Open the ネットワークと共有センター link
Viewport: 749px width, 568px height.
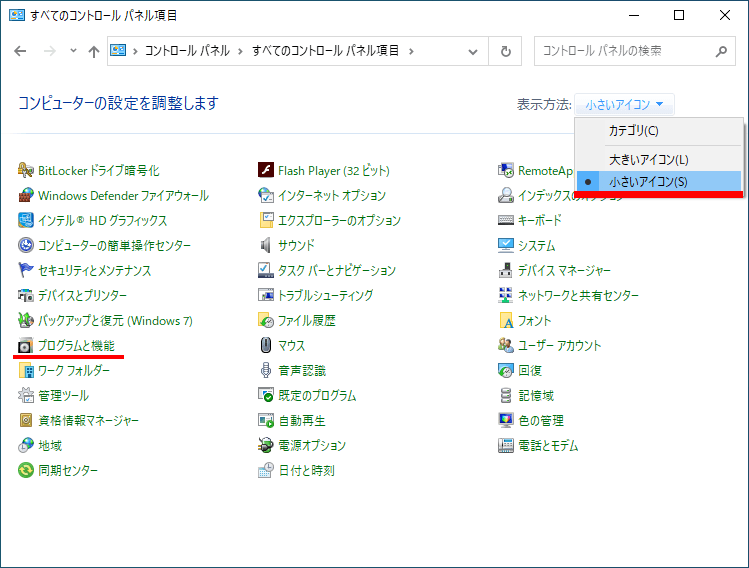point(578,296)
